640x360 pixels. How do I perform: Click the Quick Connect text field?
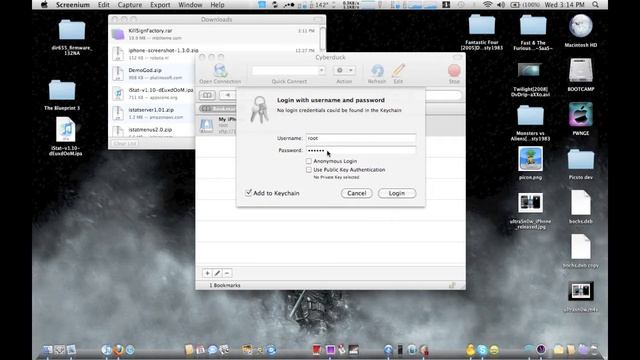(x=285, y=71)
